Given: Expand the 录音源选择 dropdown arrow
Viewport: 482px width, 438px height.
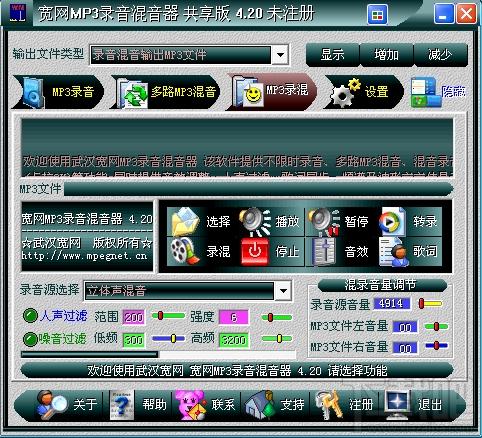Looking at the screenshot, I should (283, 290).
